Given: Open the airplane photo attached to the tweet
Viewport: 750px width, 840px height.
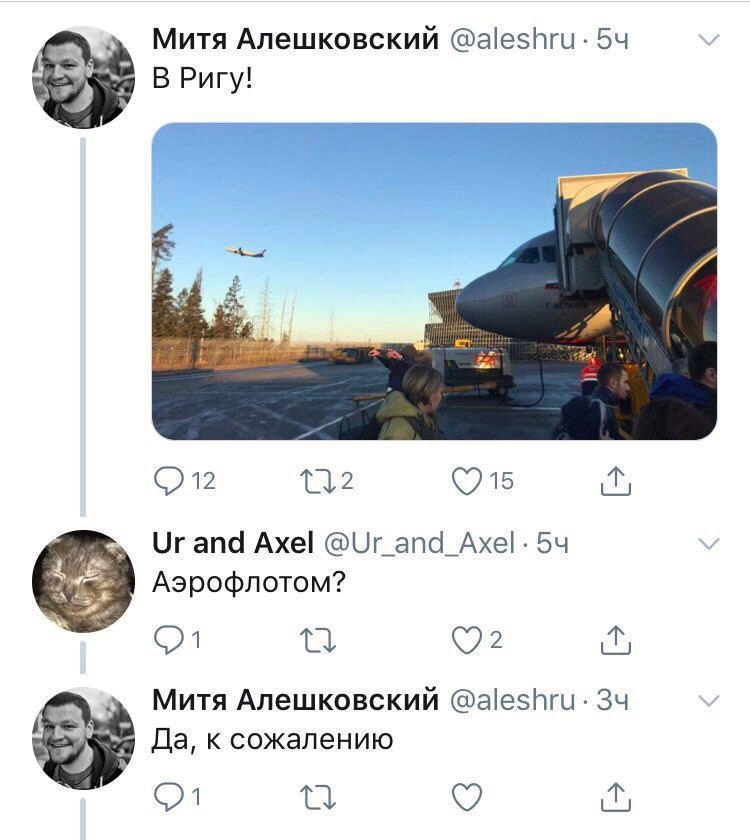Looking at the screenshot, I should [434, 281].
